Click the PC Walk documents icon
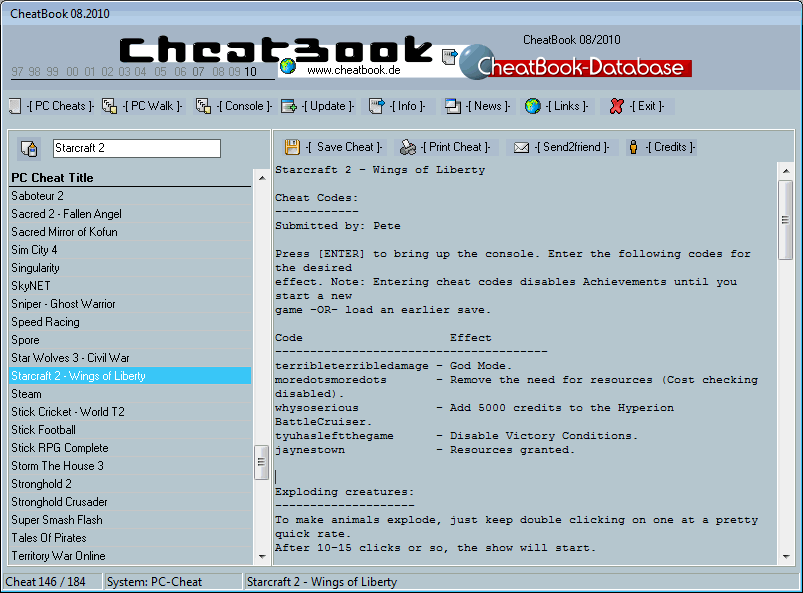Image resolution: width=803 pixels, height=593 pixels. tap(109, 106)
